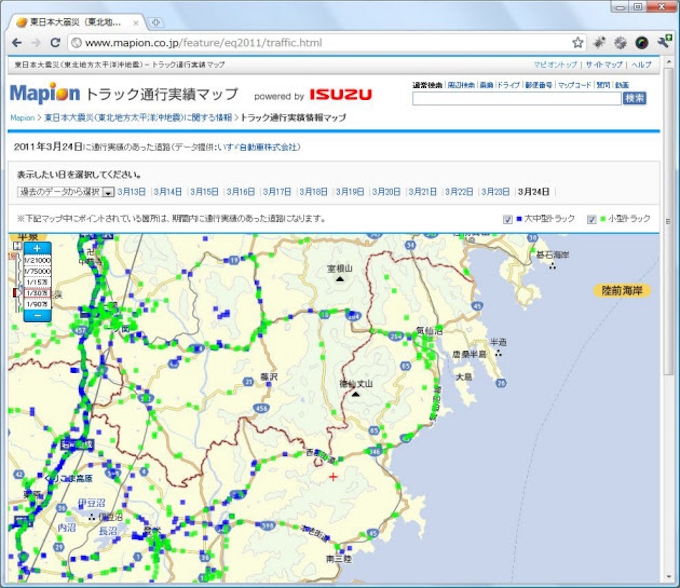This screenshot has width=680, height=588.
Task: Switch to 周辺検索 search mode
Action: (461, 85)
